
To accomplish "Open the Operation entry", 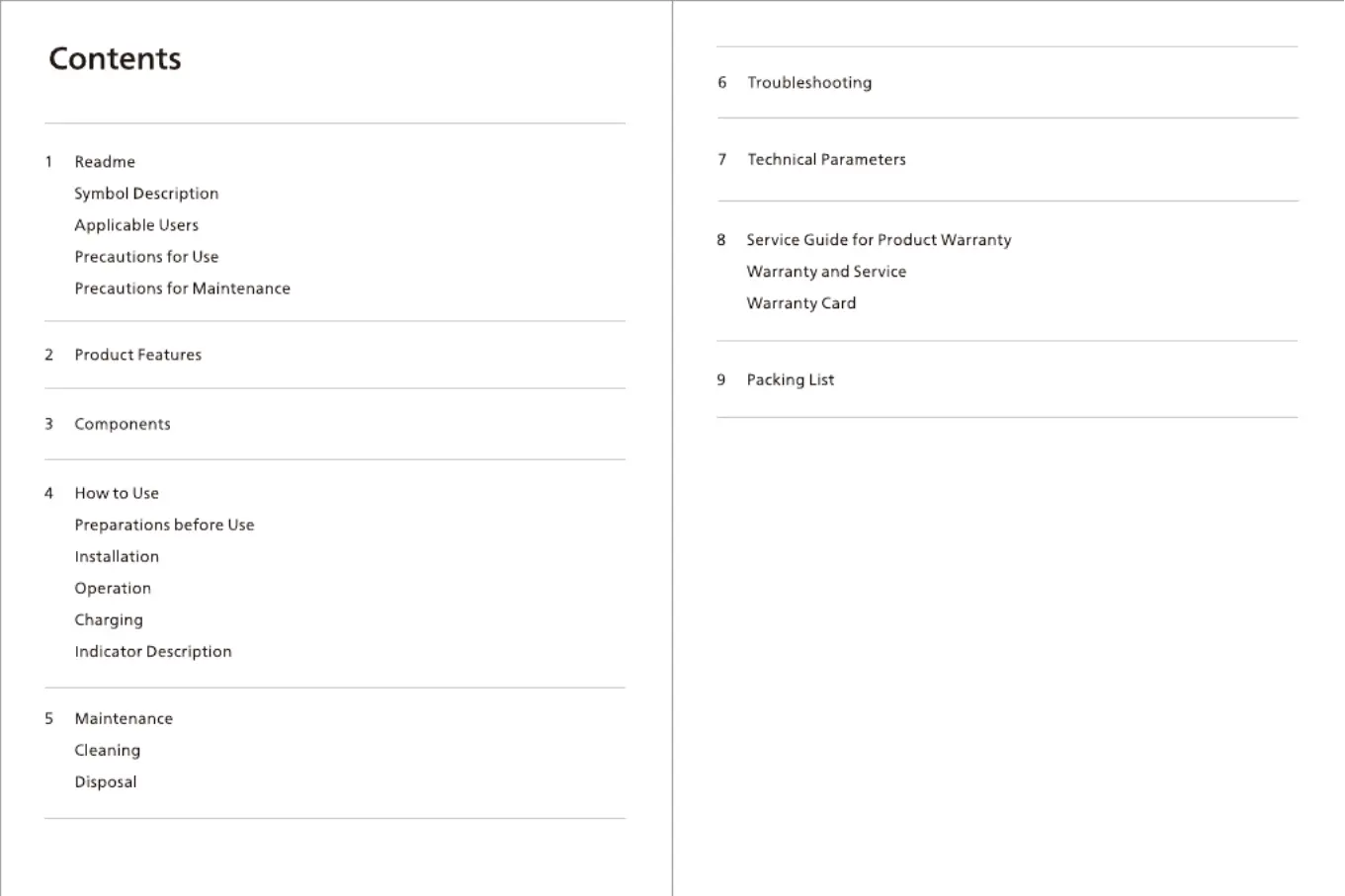I will tap(113, 588).
